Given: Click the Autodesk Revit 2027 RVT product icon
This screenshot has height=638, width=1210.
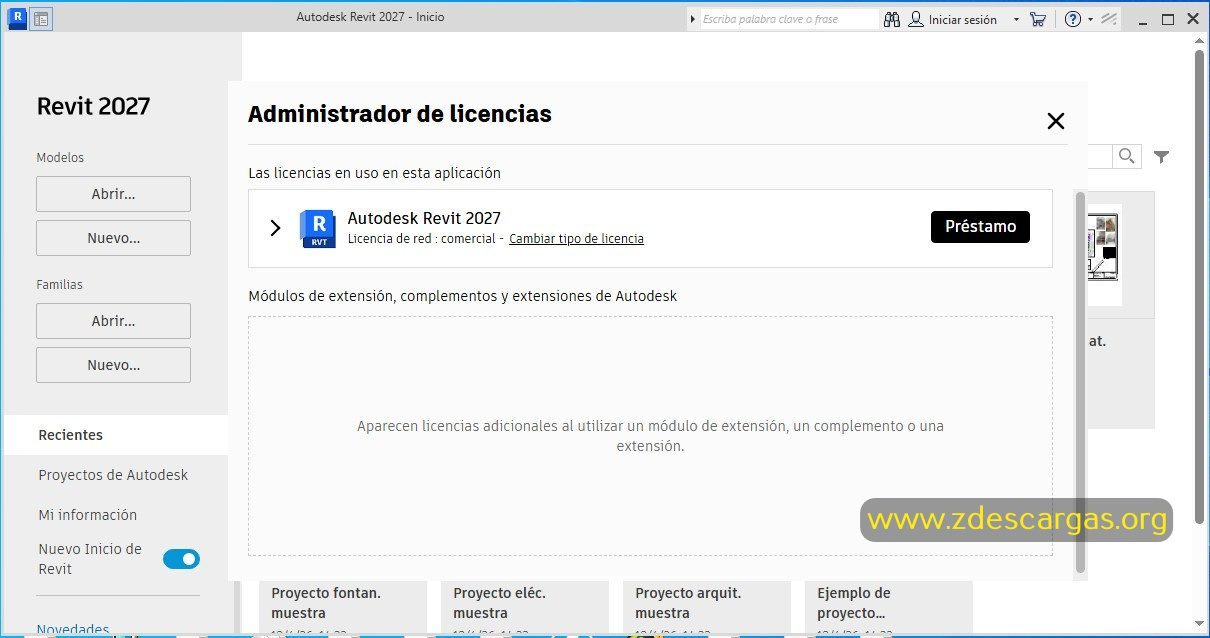Looking at the screenshot, I should tap(317, 229).
